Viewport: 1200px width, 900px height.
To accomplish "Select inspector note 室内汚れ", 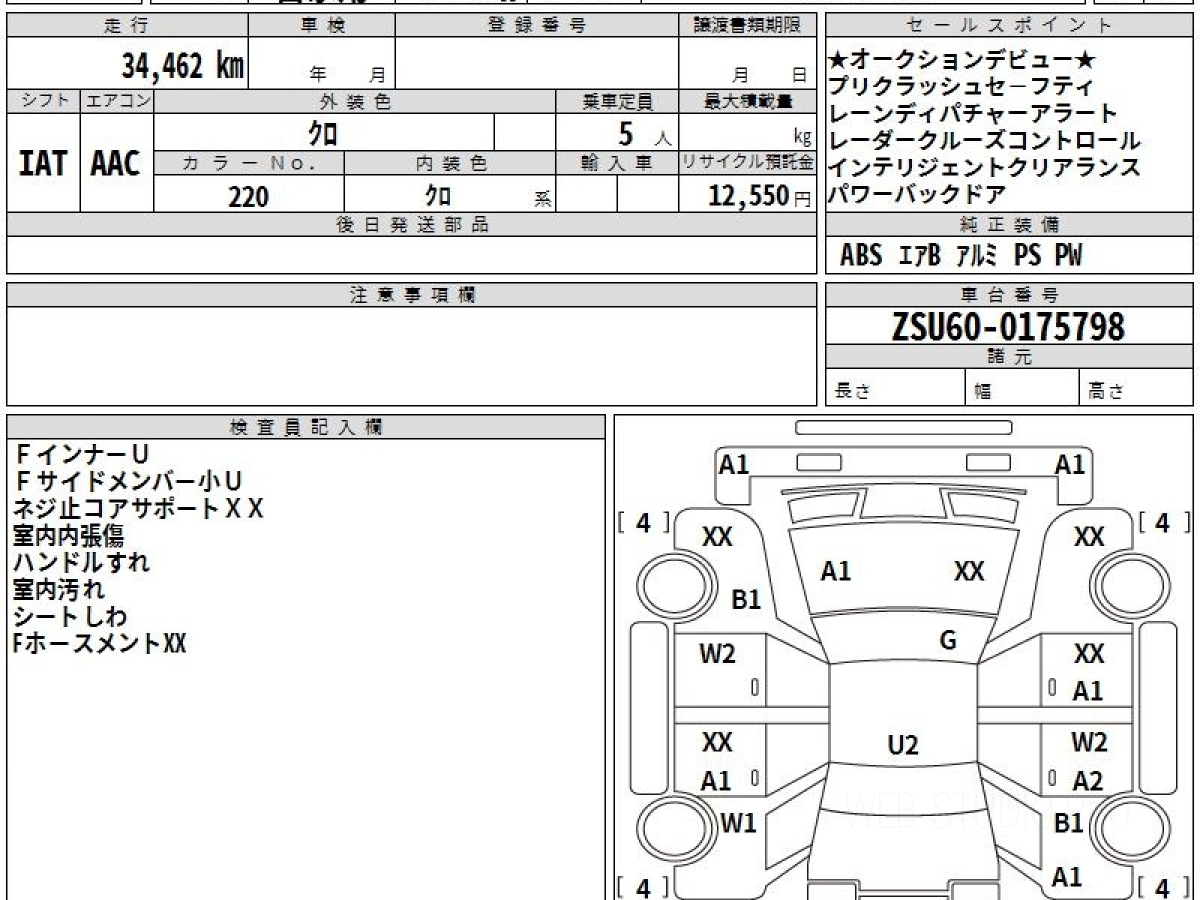I will 59,590.
